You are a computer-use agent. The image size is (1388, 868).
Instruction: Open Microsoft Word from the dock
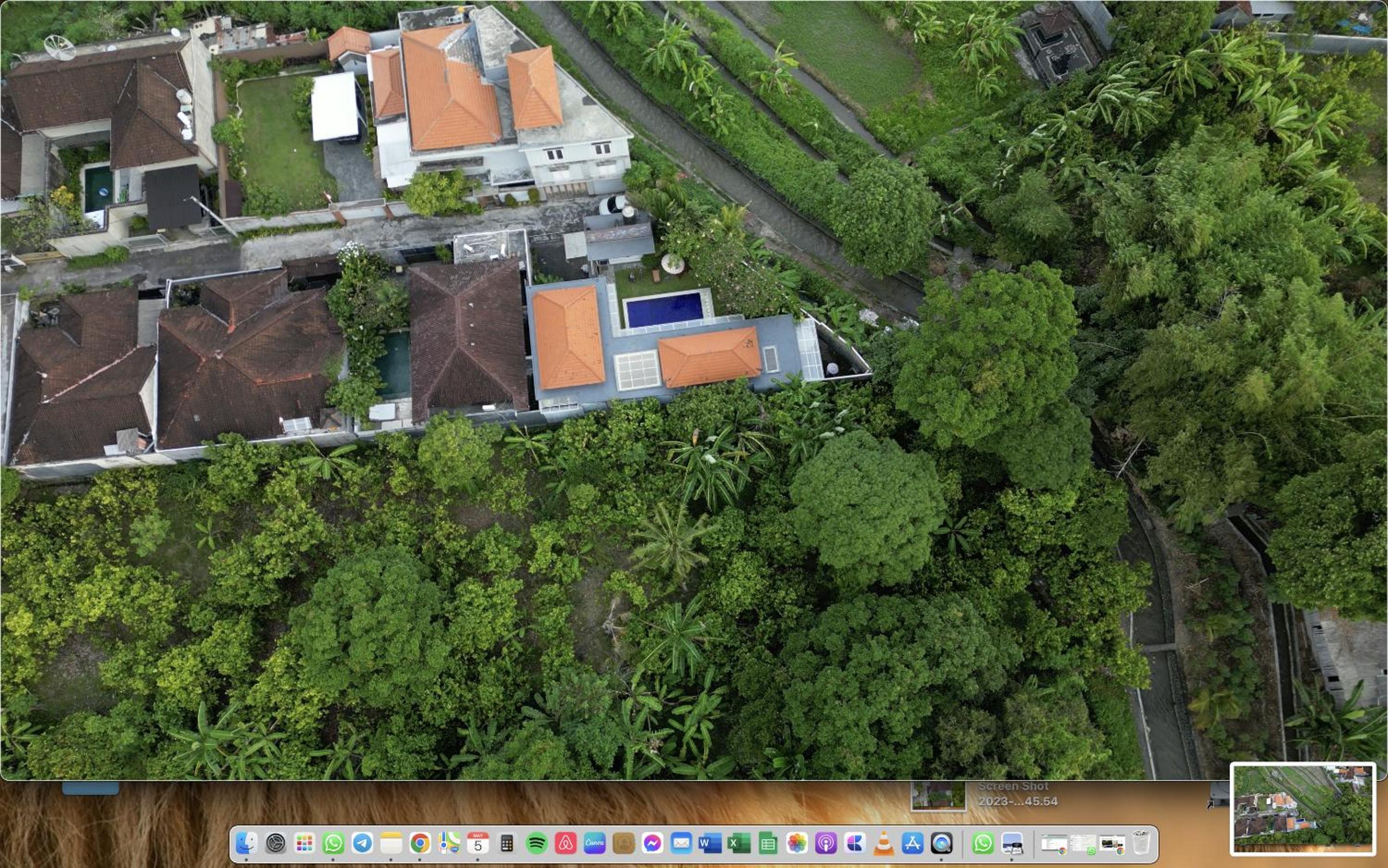(x=710, y=843)
